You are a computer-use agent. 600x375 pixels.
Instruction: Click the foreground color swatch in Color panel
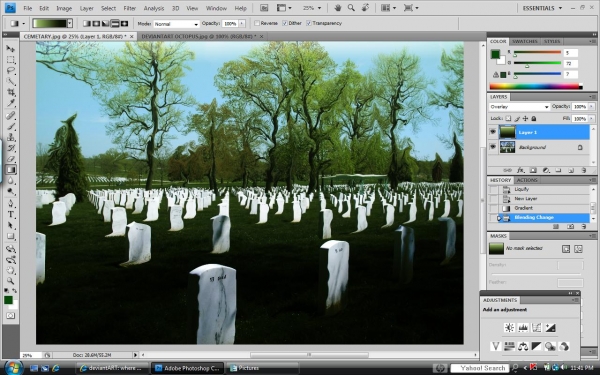tap(496, 54)
